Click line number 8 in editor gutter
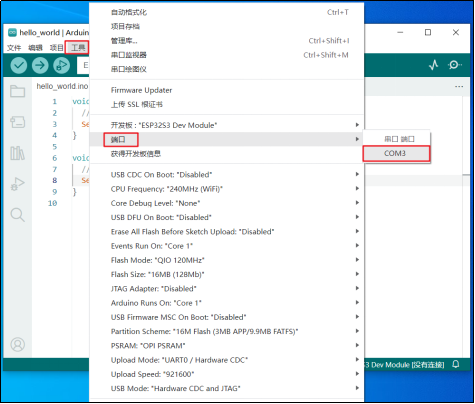 click(55, 180)
